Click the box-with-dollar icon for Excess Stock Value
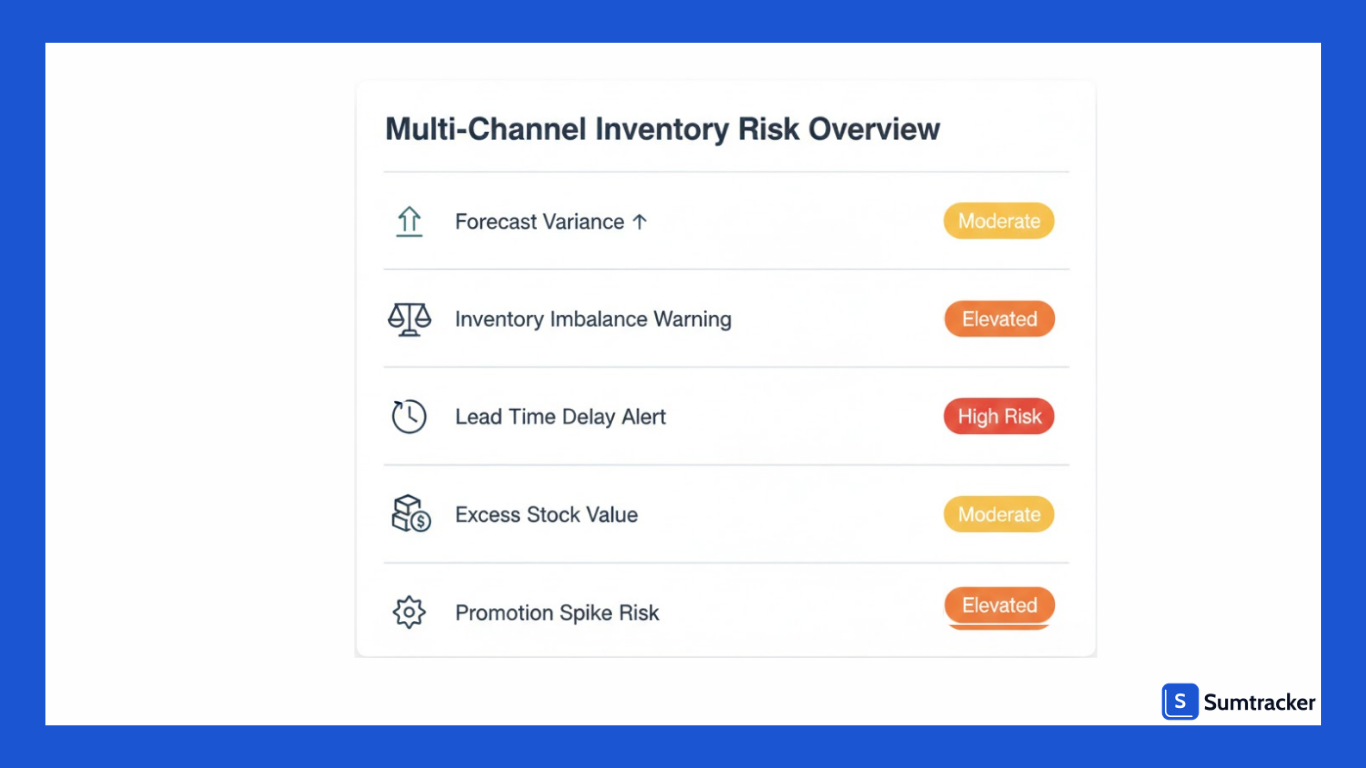Image resolution: width=1366 pixels, height=768 pixels. (409, 514)
